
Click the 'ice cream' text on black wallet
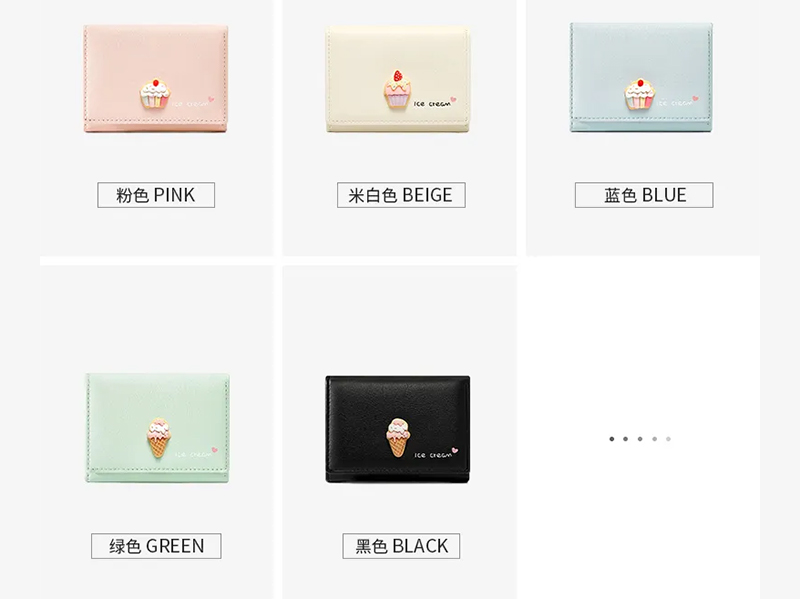(x=433, y=455)
